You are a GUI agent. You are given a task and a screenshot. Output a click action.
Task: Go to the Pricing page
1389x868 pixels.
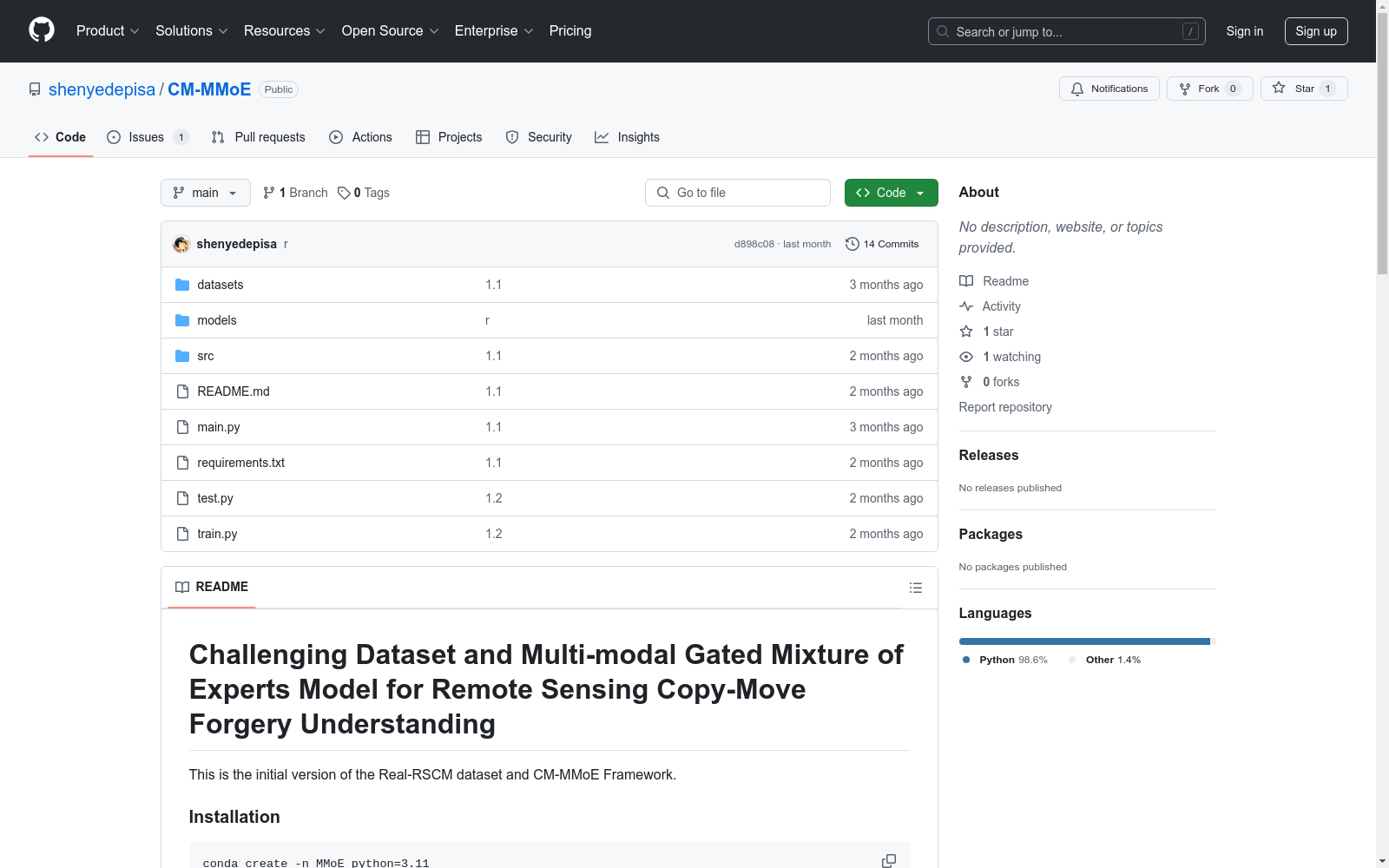pyautogui.click(x=570, y=31)
